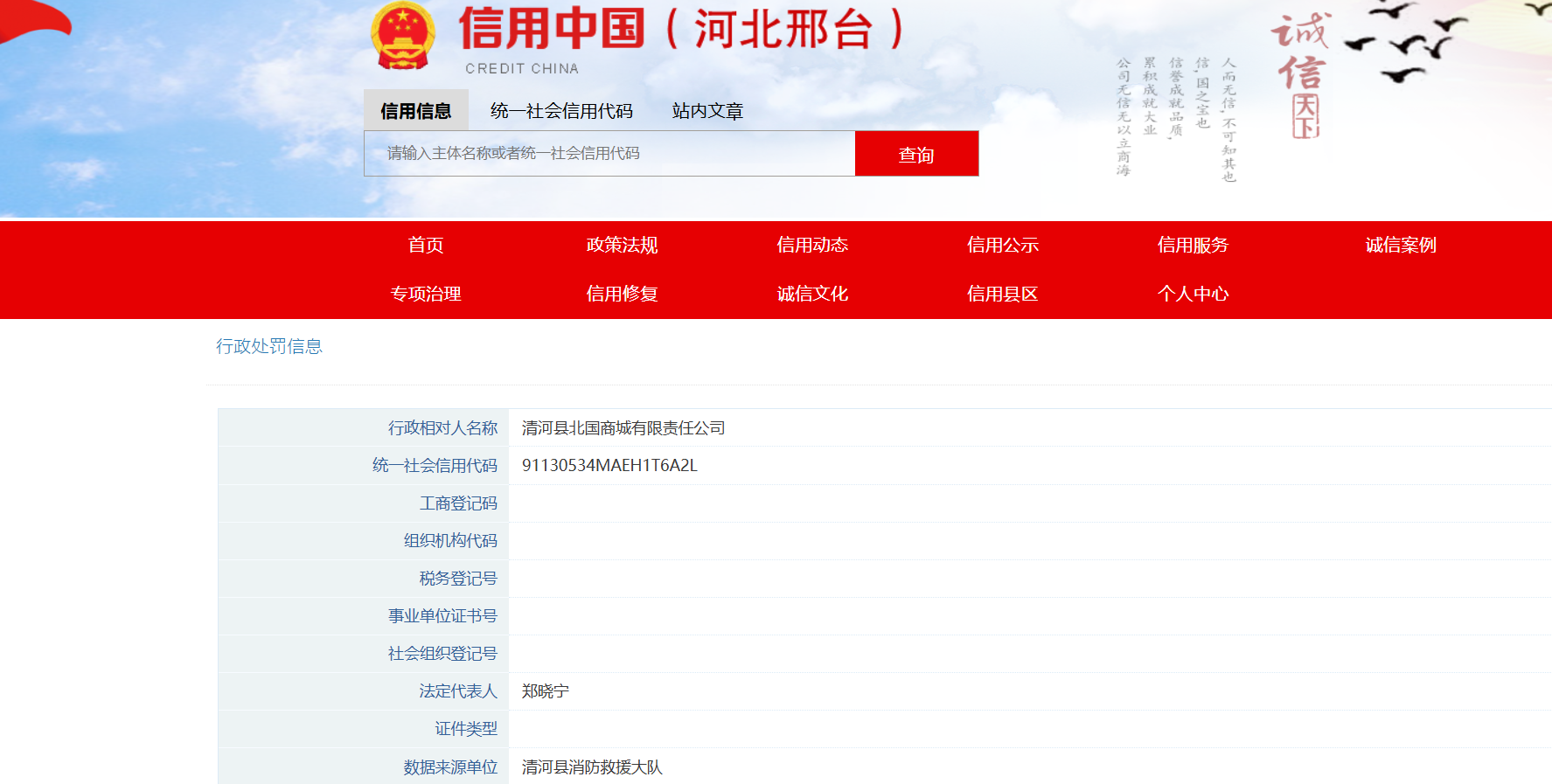Open the 政策法规 navigation item
This screenshot has height=784, width=1552.
pos(622,246)
